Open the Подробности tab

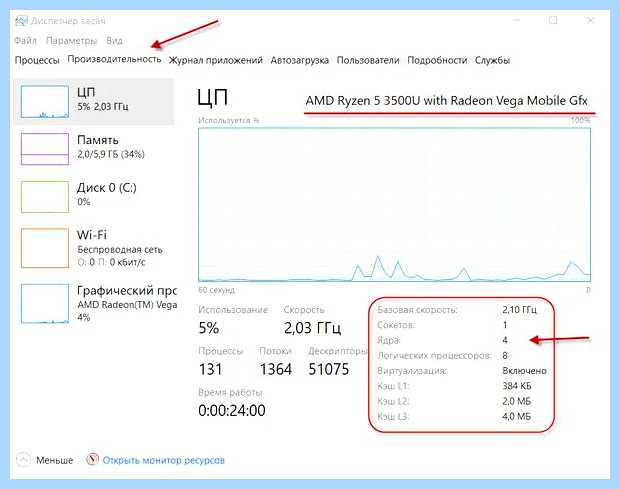(x=437, y=60)
